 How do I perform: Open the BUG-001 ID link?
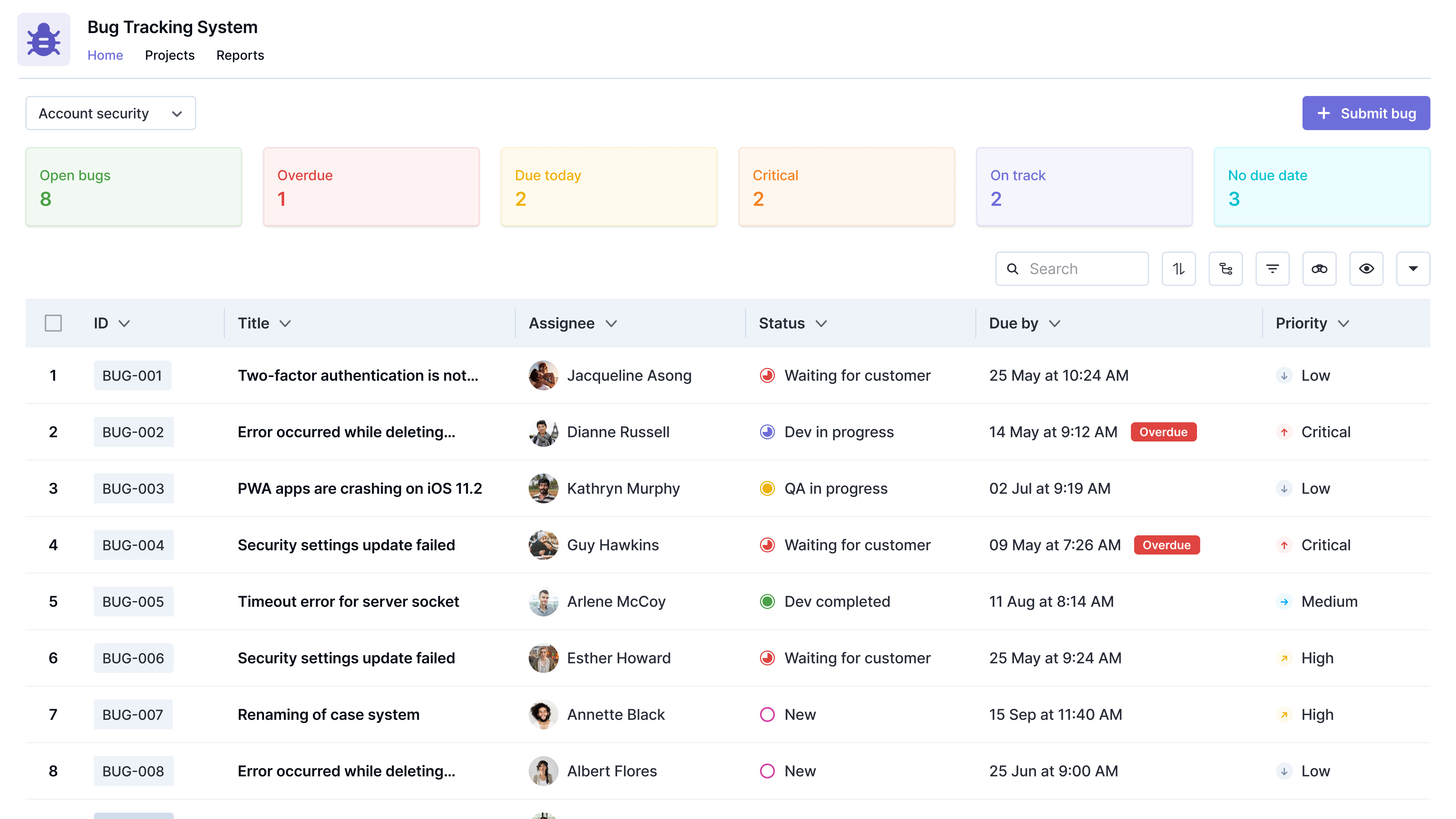point(132,376)
